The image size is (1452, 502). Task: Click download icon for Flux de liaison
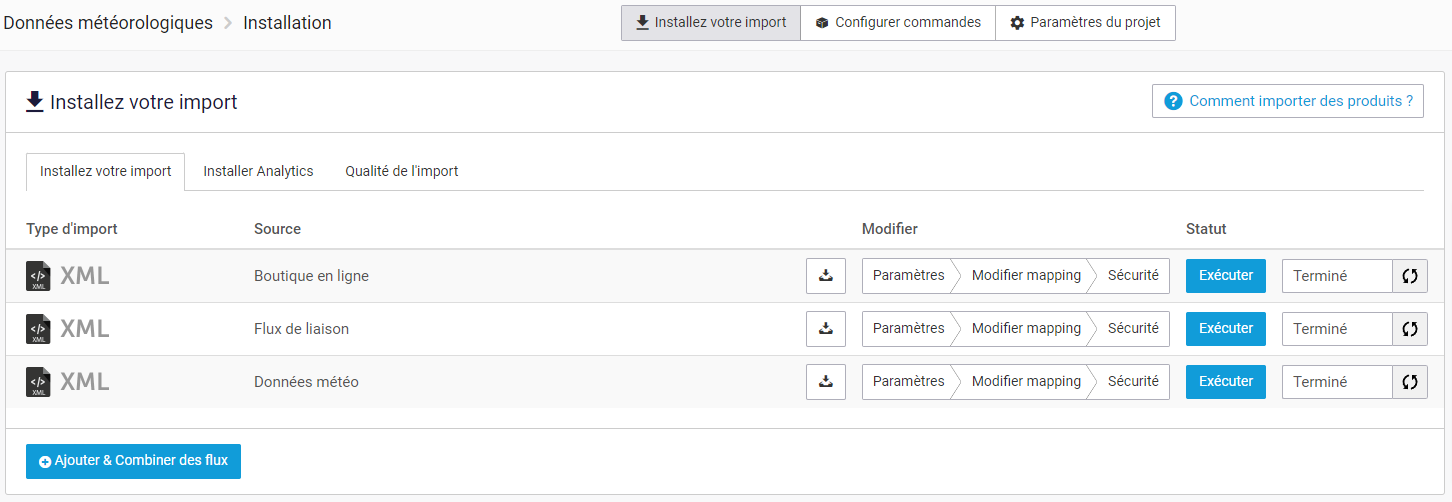826,329
